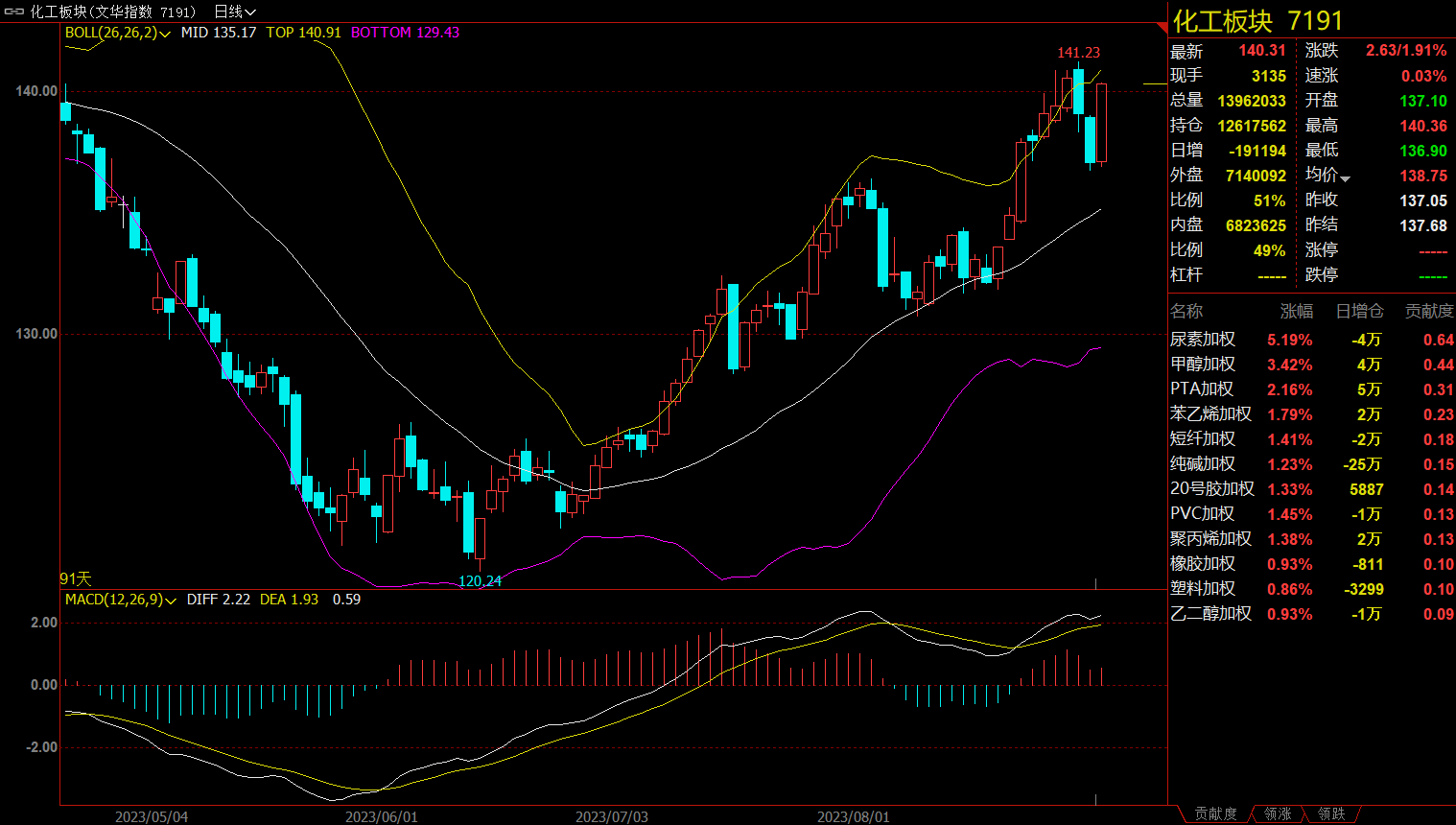Click the chart low label 120.24

pos(480,581)
